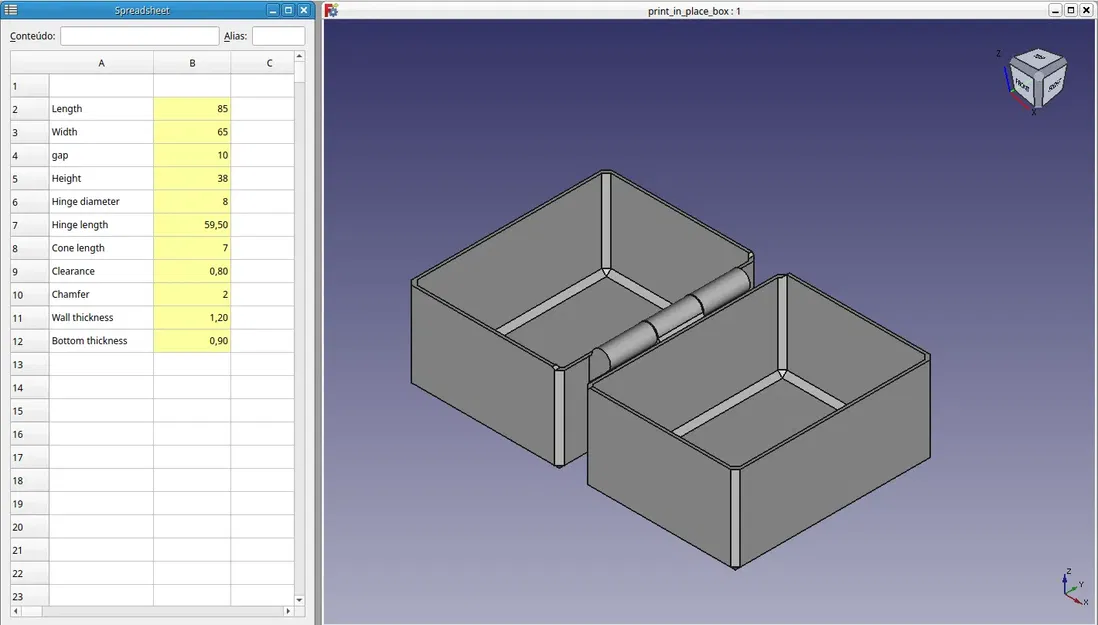Select the value 1,20 cell
This screenshot has width=1098, height=625.
pos(192,317)
